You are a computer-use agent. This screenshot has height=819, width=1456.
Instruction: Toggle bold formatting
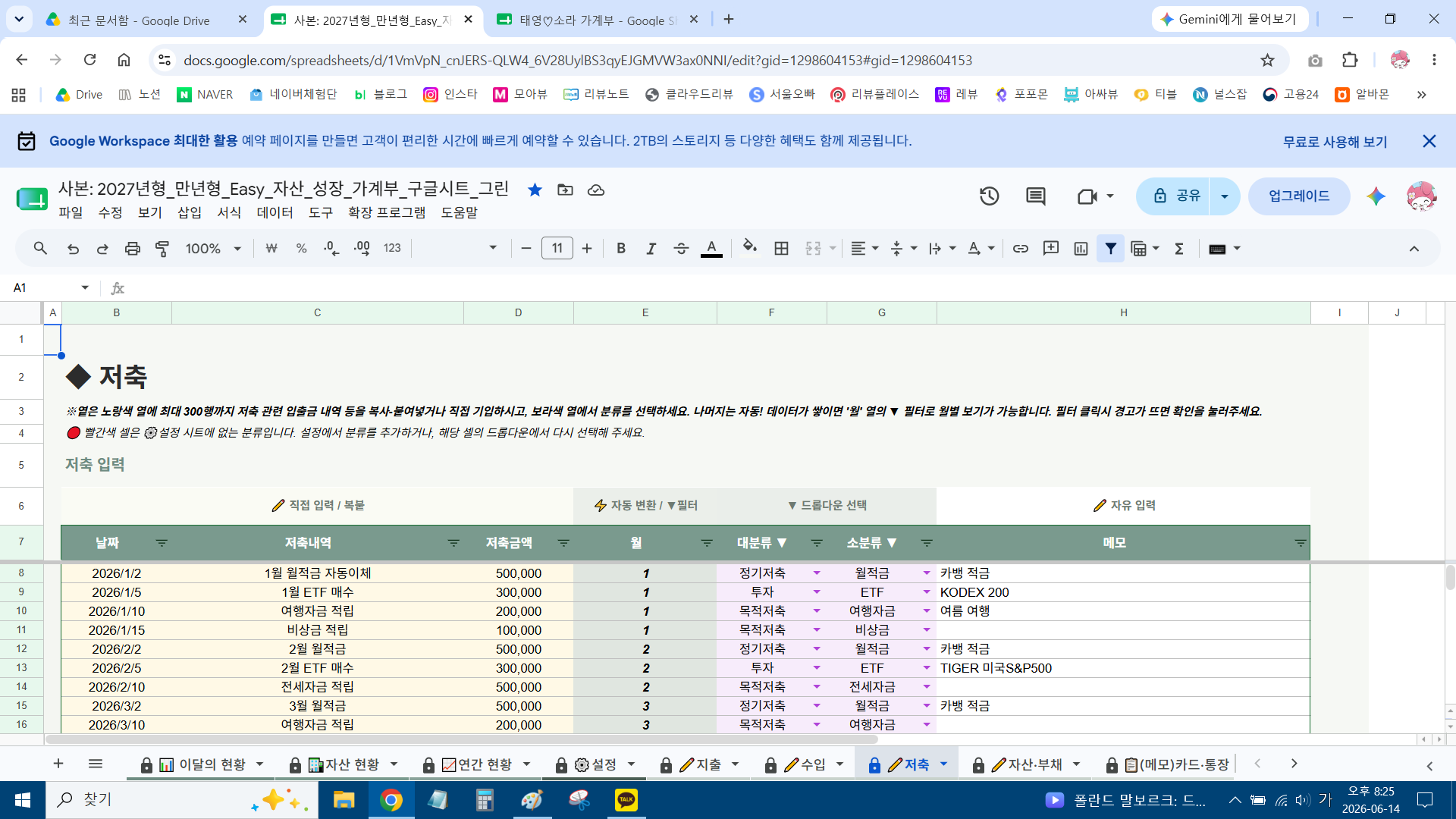621,248
